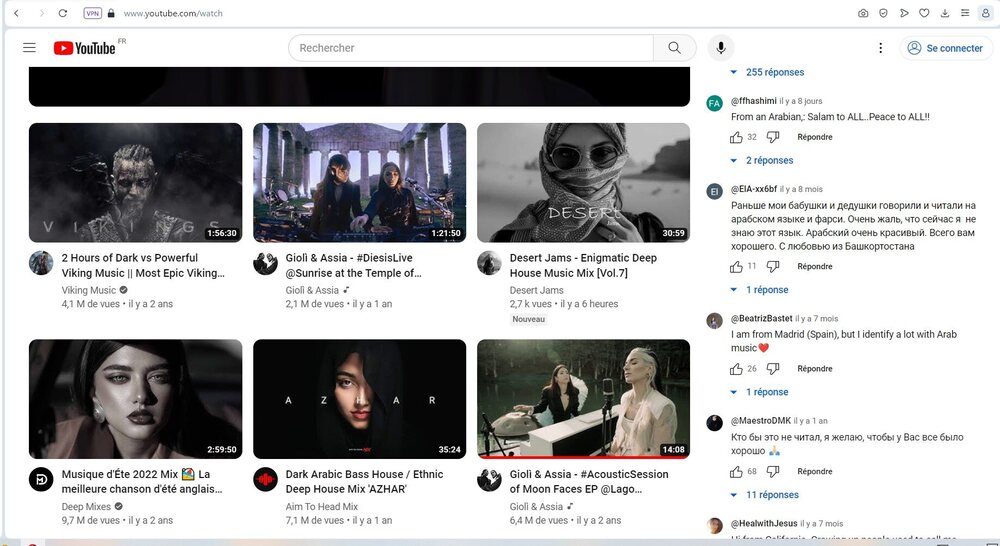Open the three-dot settings menu
Image resolution: width=1000 pixels, height=546 pixels.
(x=880, y=48)
